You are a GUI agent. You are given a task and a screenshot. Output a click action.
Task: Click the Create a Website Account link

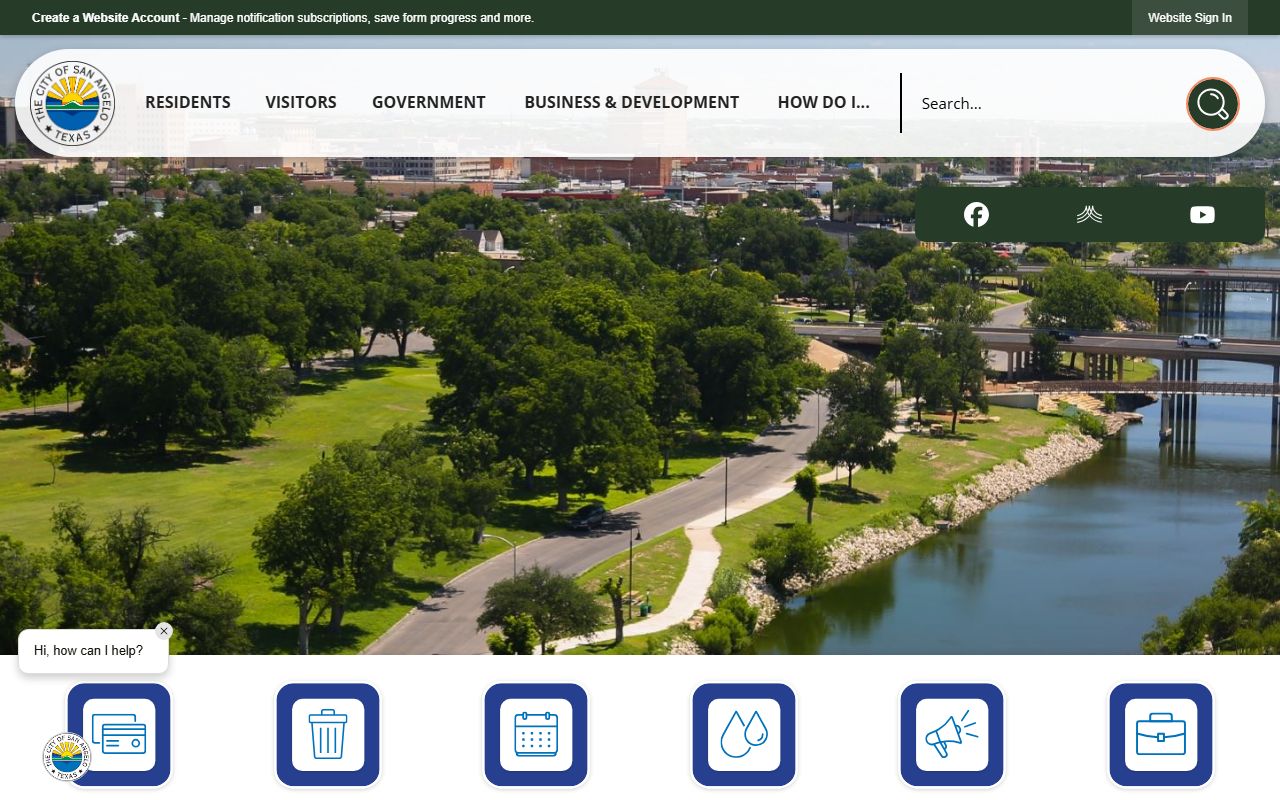click(106, 18)
